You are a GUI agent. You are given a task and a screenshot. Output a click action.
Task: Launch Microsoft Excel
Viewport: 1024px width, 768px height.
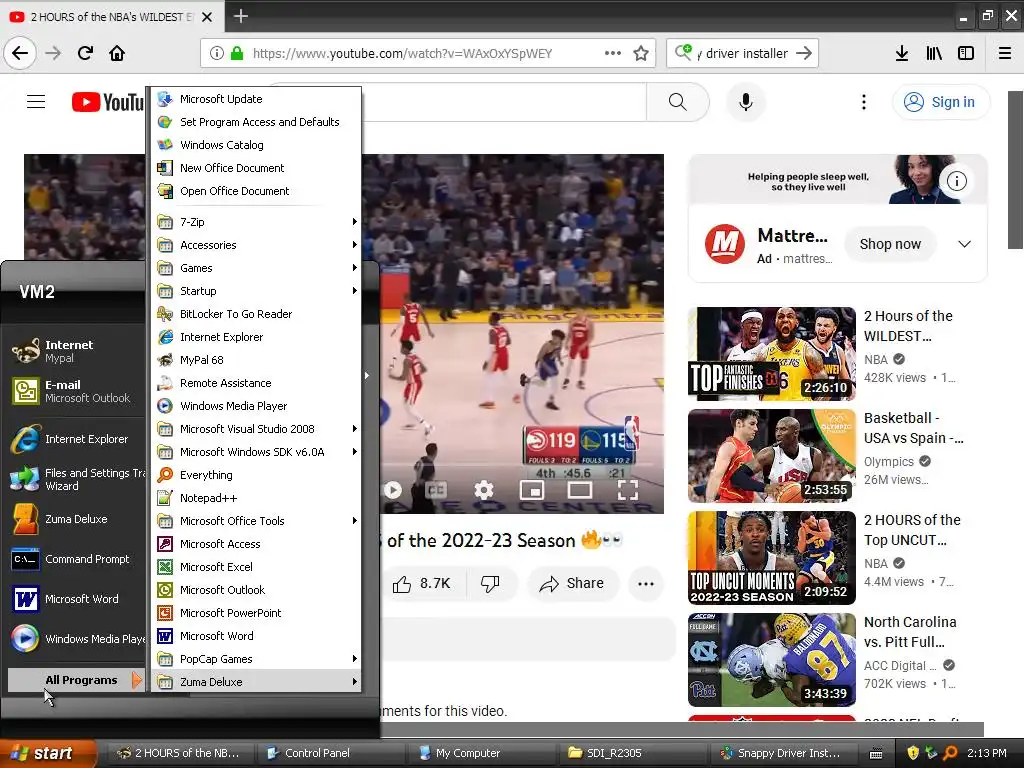click(x=256, y=567)
